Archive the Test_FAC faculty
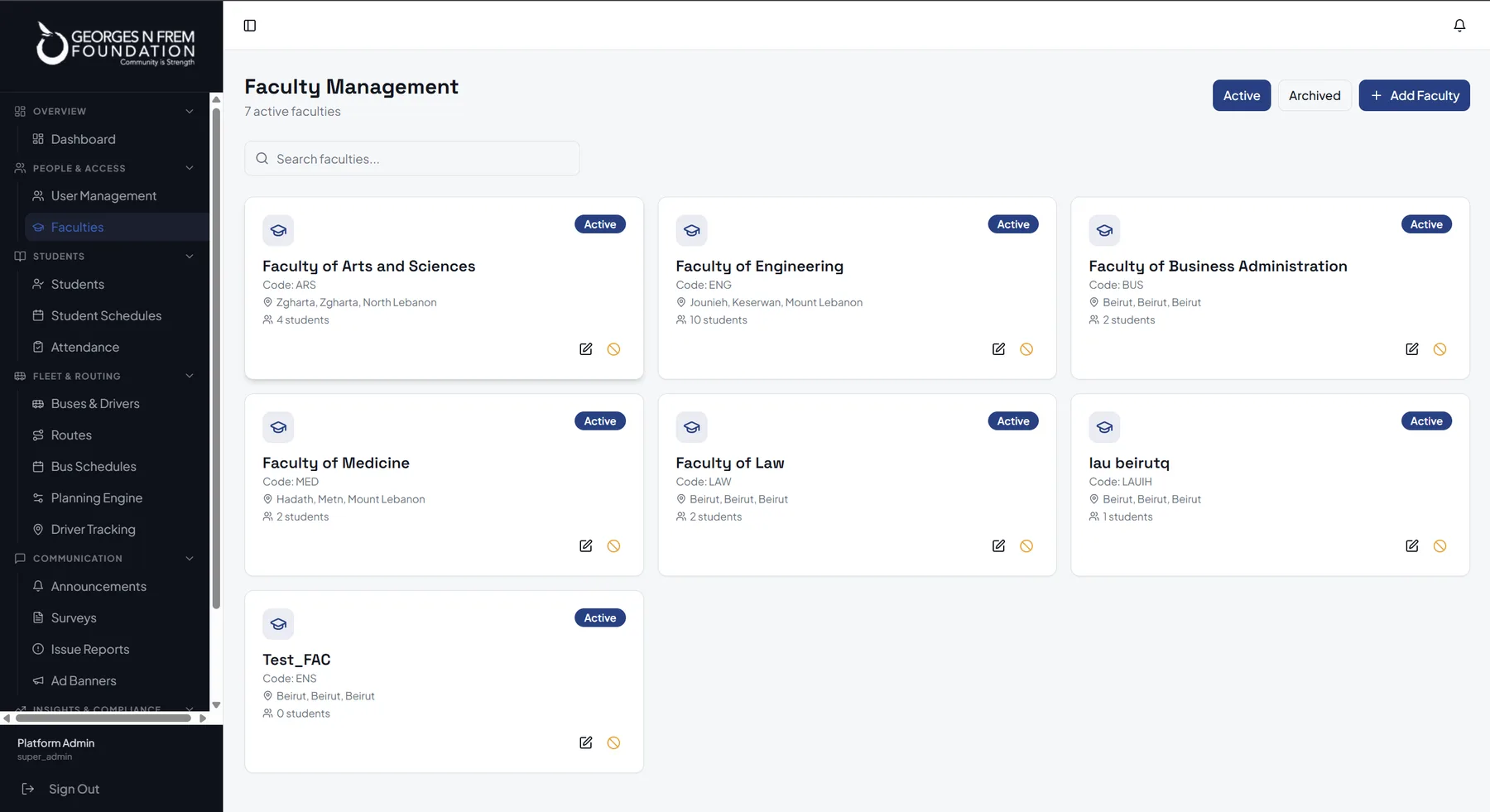The height and width of the screenshot is (812, 1490). [x=613, y=743]
